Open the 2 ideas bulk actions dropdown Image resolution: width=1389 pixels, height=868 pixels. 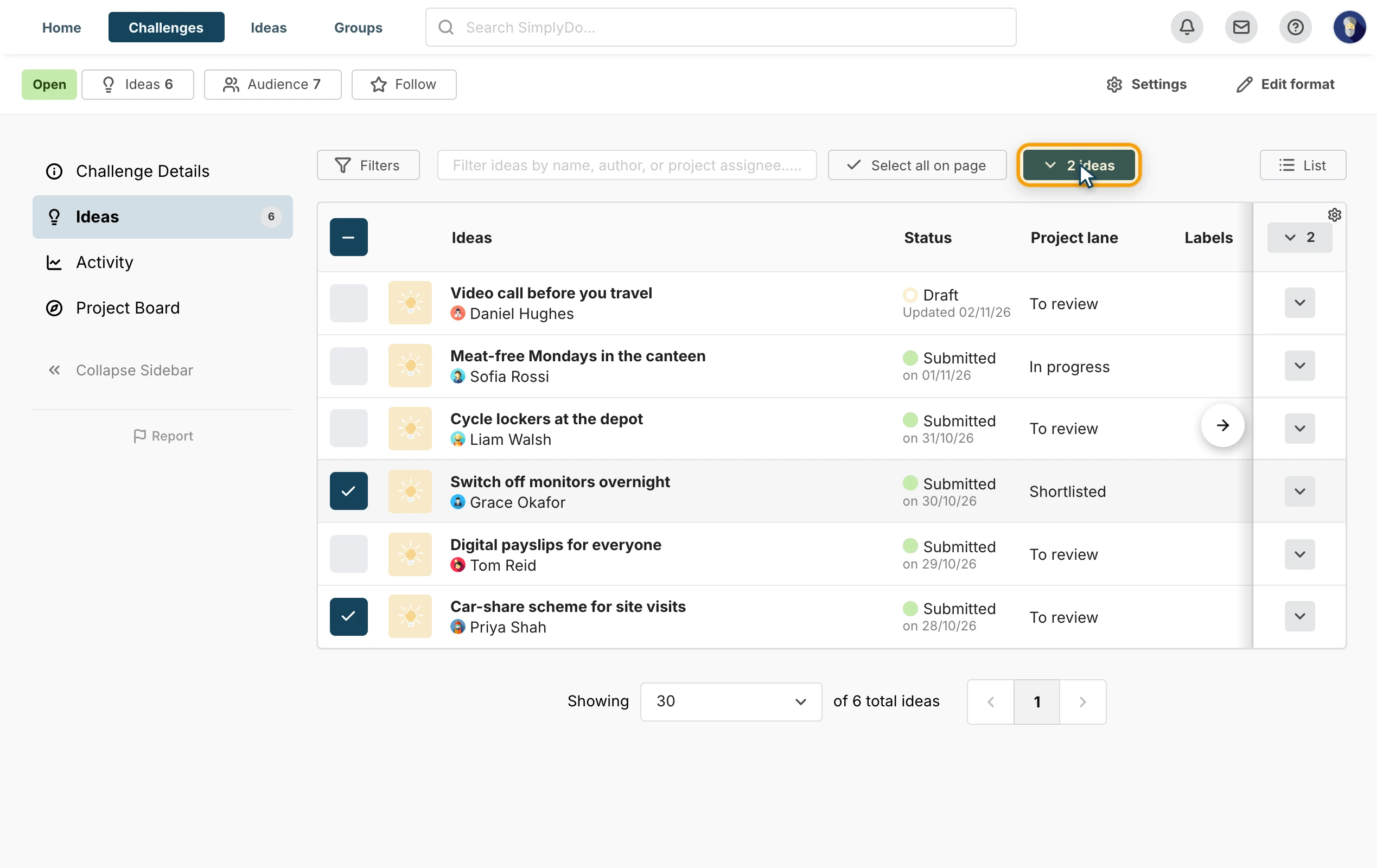pyautogui.click(x=1079, y=165)
